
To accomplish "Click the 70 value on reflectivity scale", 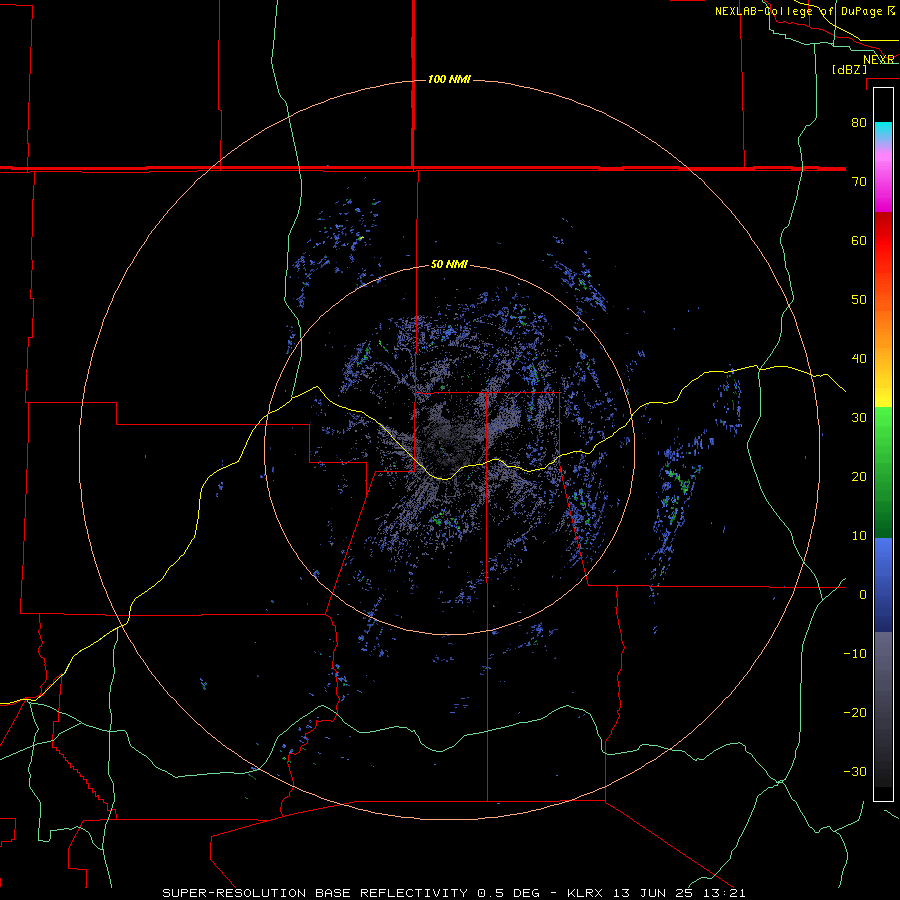I will [859, 181].
